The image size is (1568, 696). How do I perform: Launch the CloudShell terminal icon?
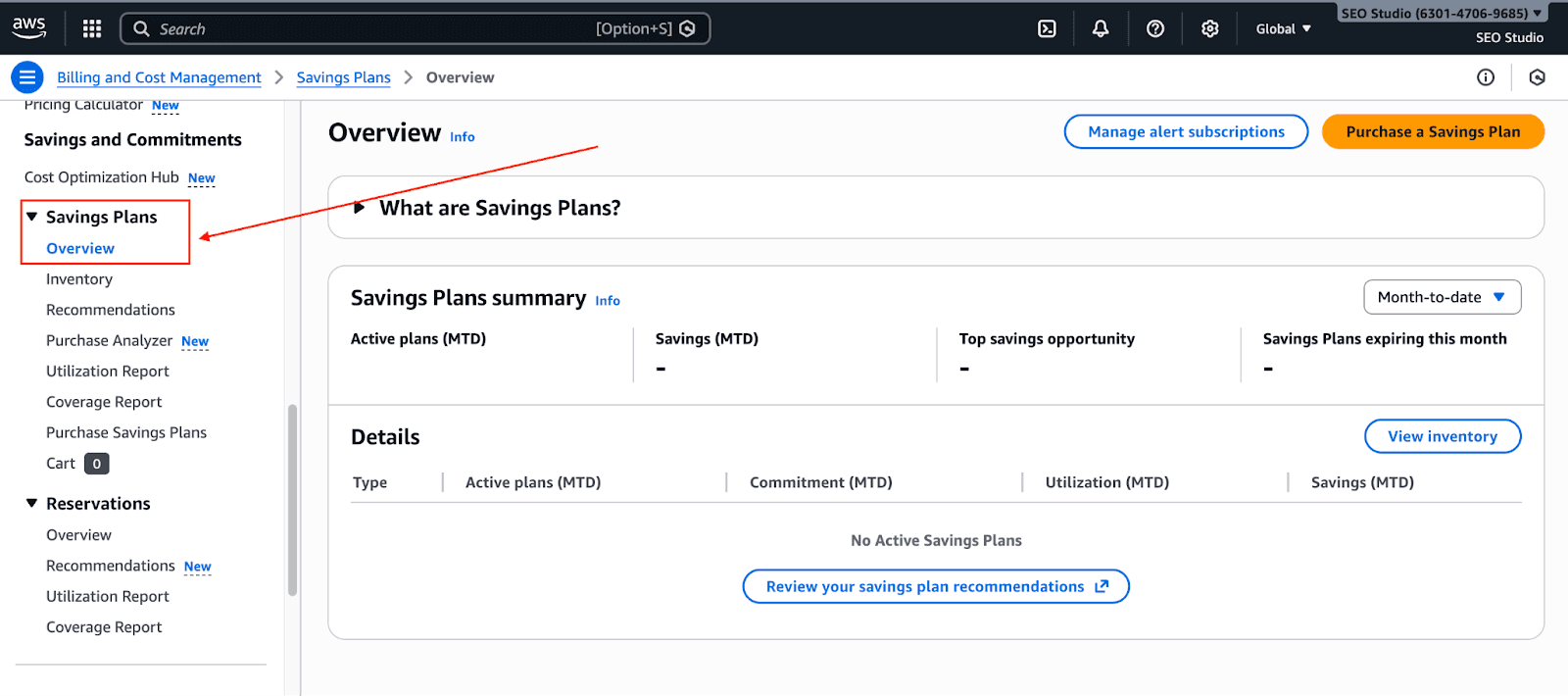point(1047,28)
